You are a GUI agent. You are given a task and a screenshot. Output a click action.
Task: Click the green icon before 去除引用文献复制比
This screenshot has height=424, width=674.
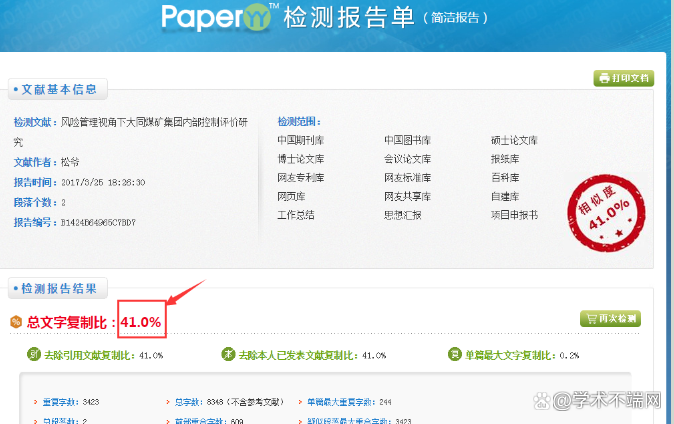tap(34, 354)
